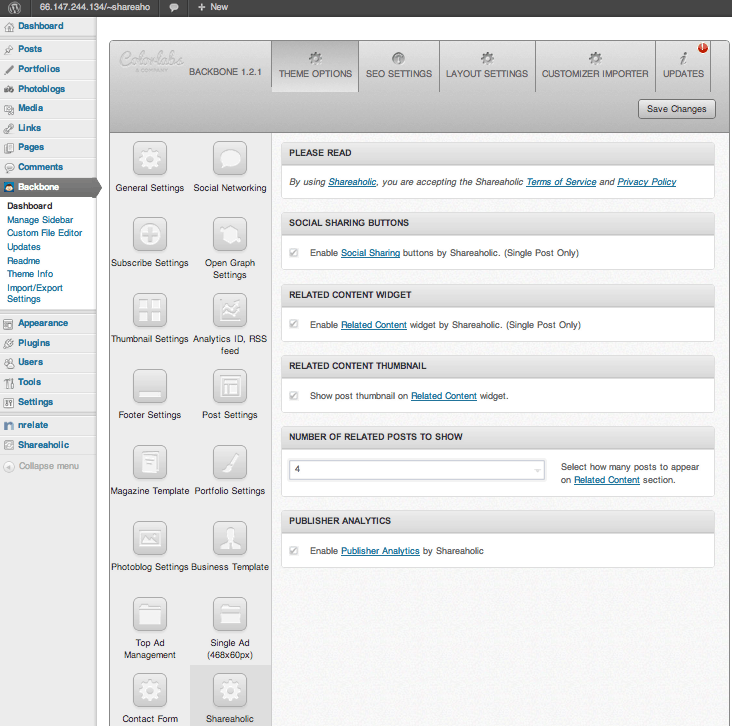Click the Colorlabs logo
The height and width of the screenshot is (726, 732).
(151, 61)
